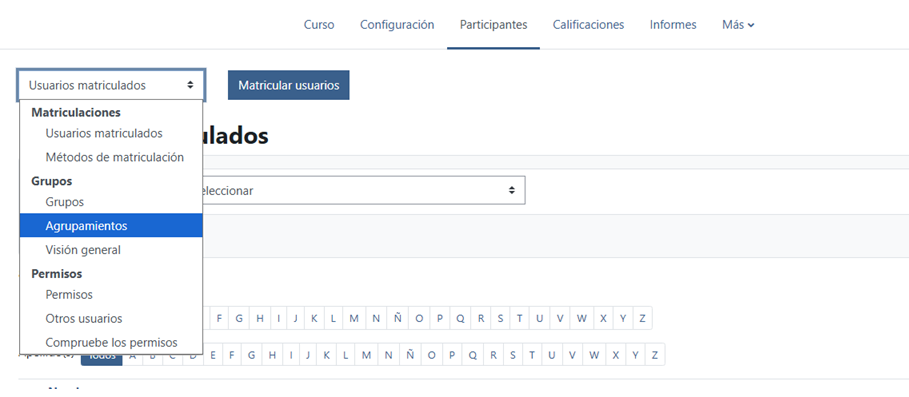Filter by letter Z in lower alphabet row
The height and width of the screenshot is (397, 909).
655,355
